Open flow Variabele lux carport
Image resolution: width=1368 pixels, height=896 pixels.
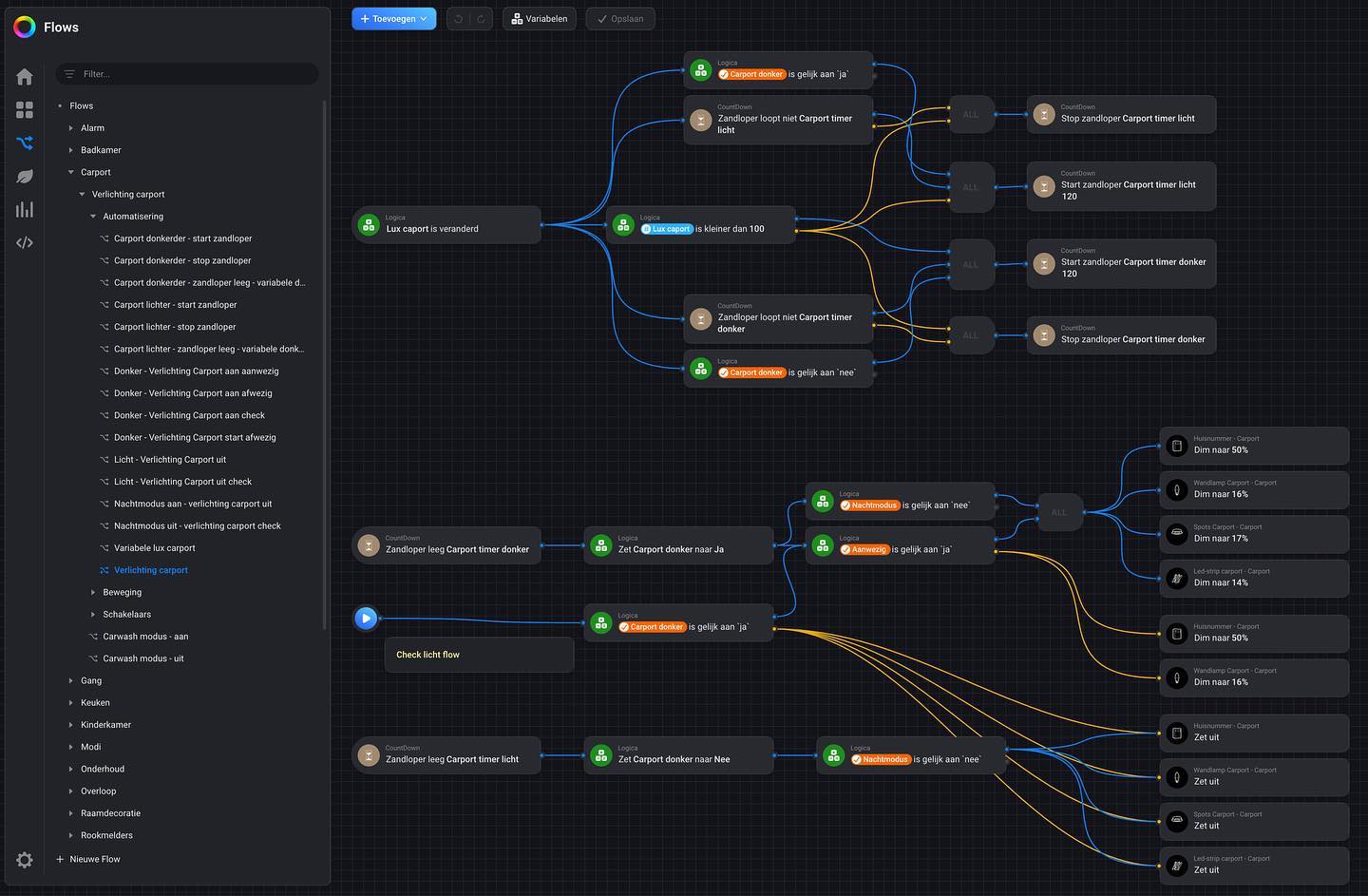(155, 548)
